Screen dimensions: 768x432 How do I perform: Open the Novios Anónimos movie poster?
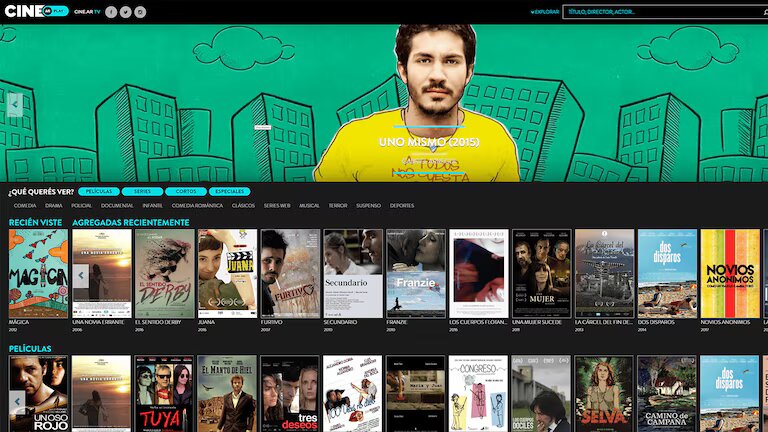[729, 273]
